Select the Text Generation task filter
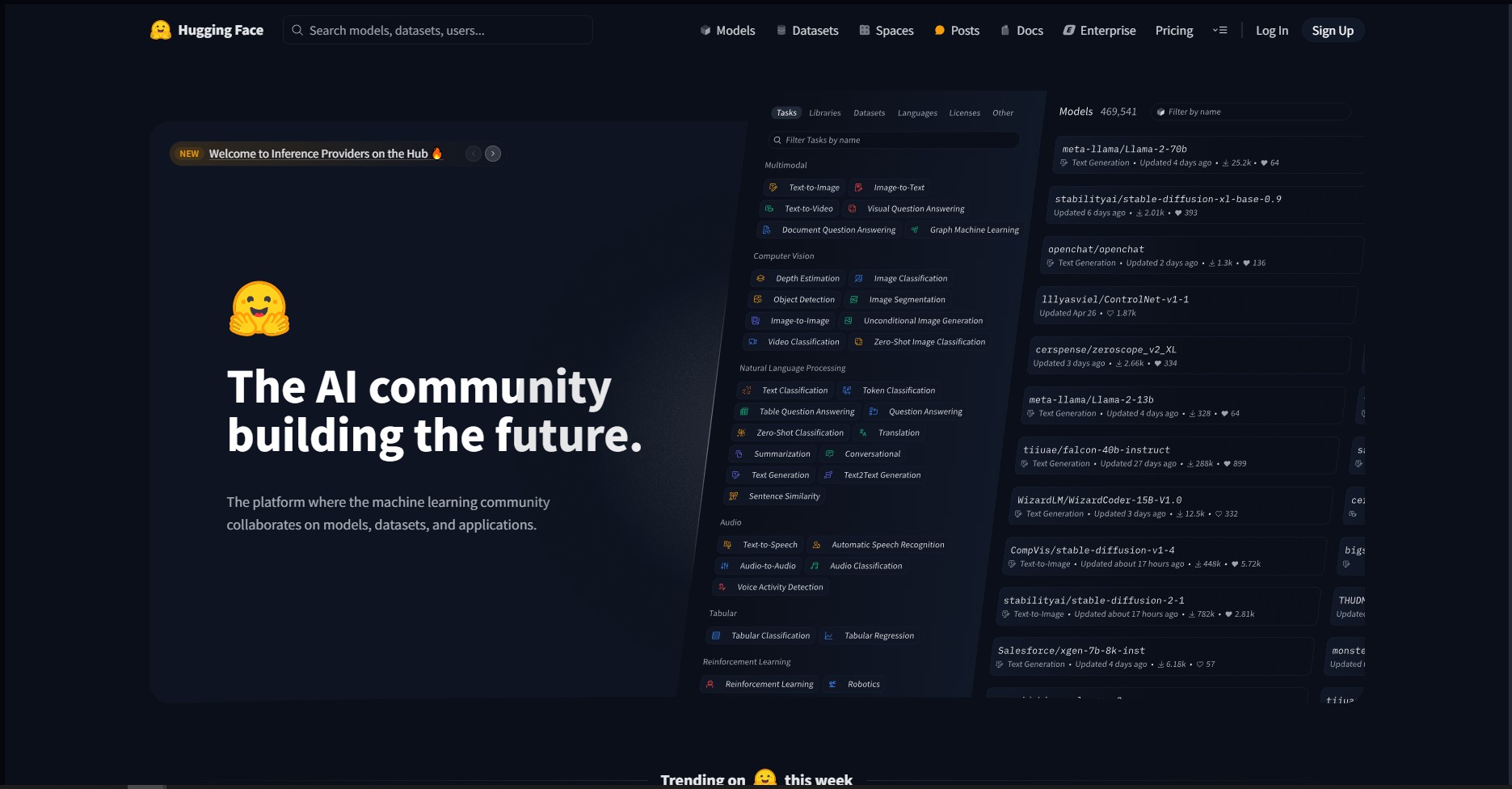Viewport: 1512px width, 789px height. coord(770,475)
